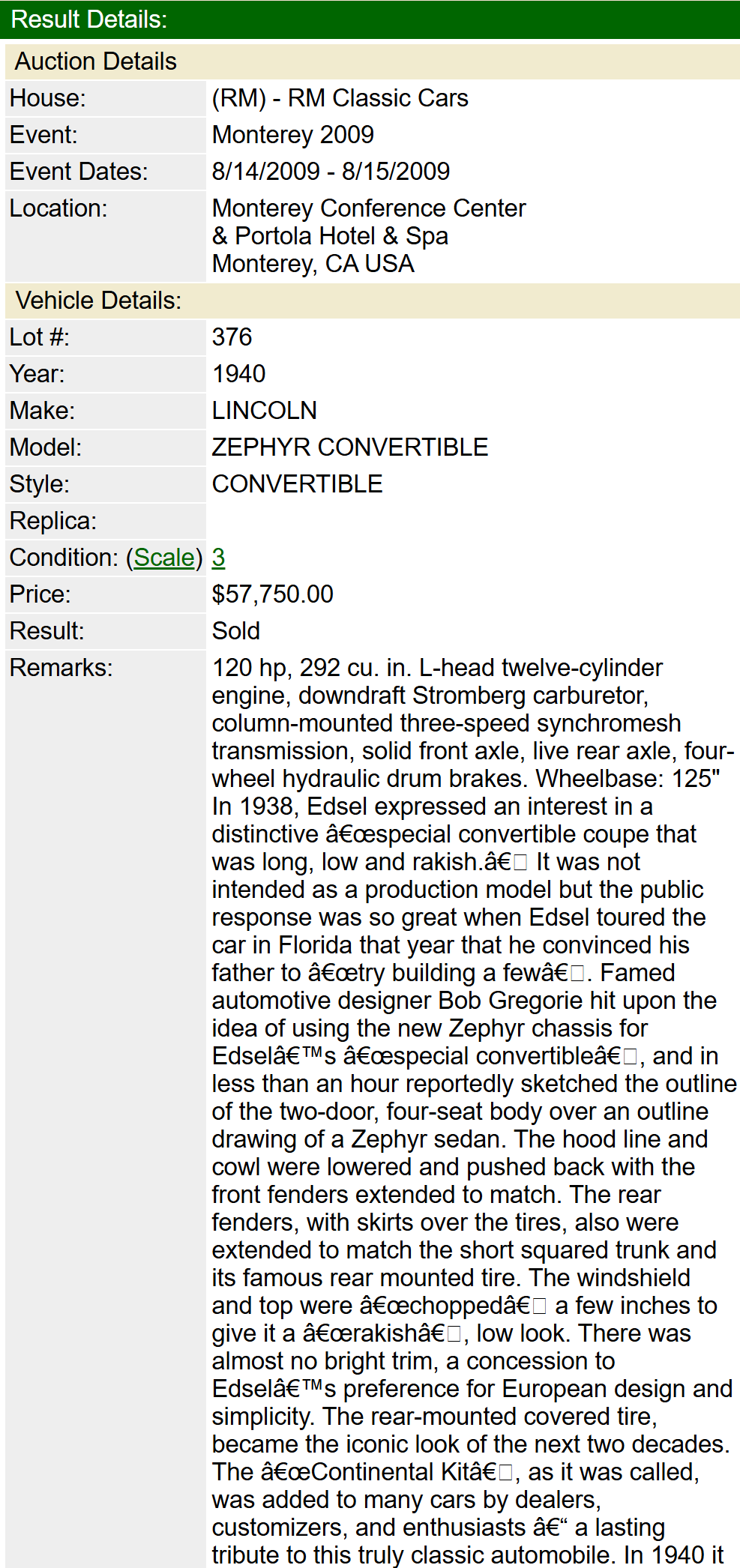Open the condition Scale link
Screen dimensions: 740x1568
[164, 558]
